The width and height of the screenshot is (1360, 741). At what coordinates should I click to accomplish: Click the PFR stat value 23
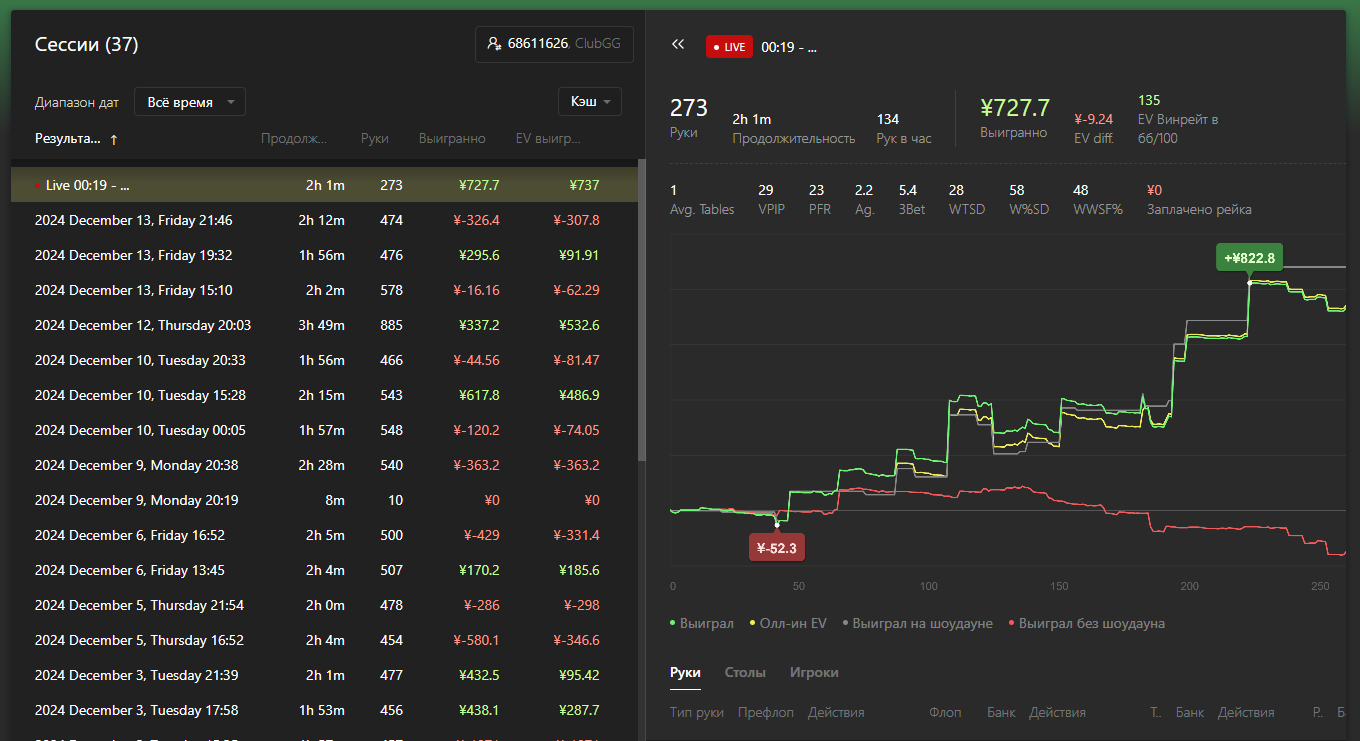pyautogui.click(x=816, y=190)
